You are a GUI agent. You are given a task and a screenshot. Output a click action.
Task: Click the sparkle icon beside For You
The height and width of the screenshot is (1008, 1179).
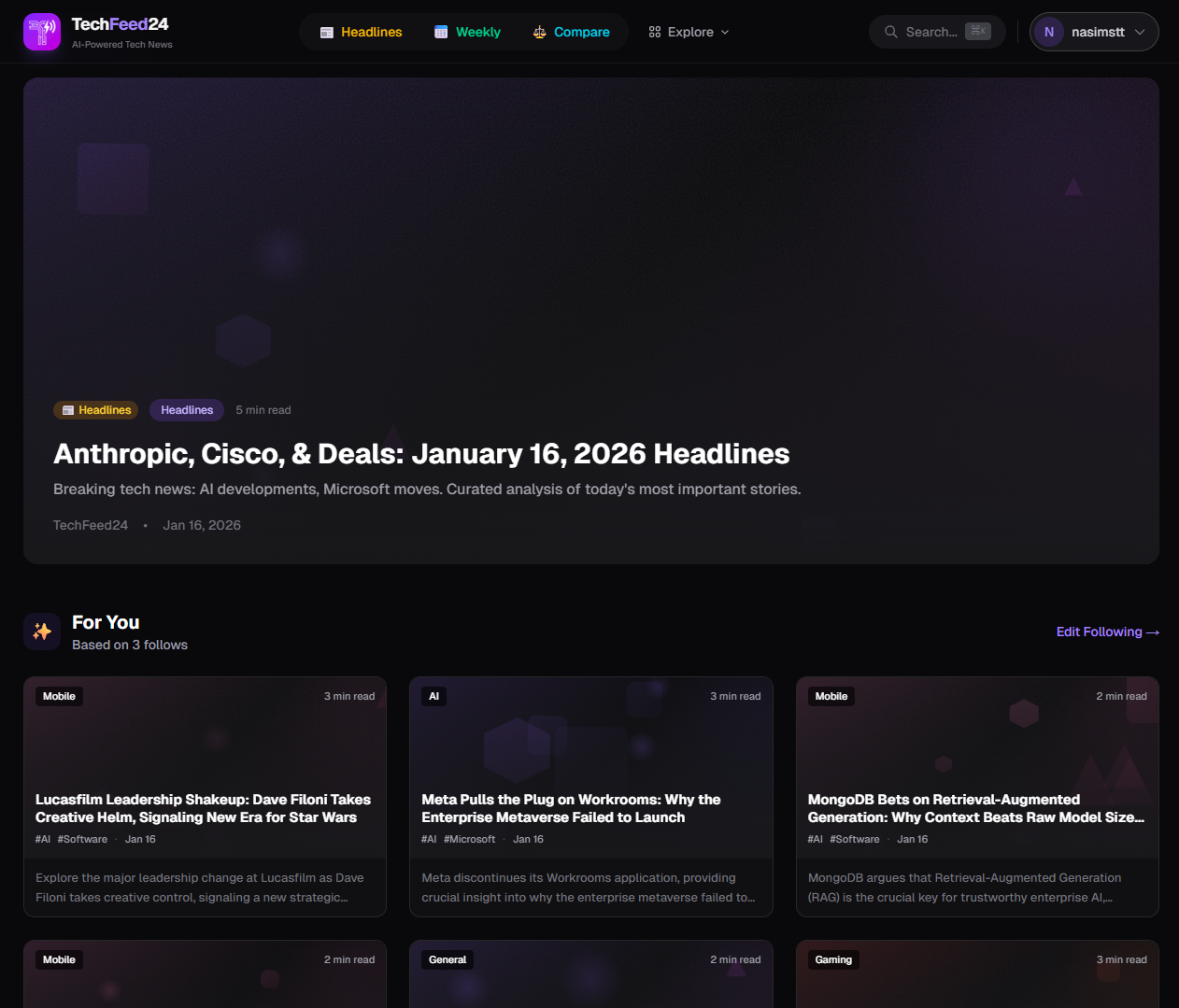click(x=41, y=631)
